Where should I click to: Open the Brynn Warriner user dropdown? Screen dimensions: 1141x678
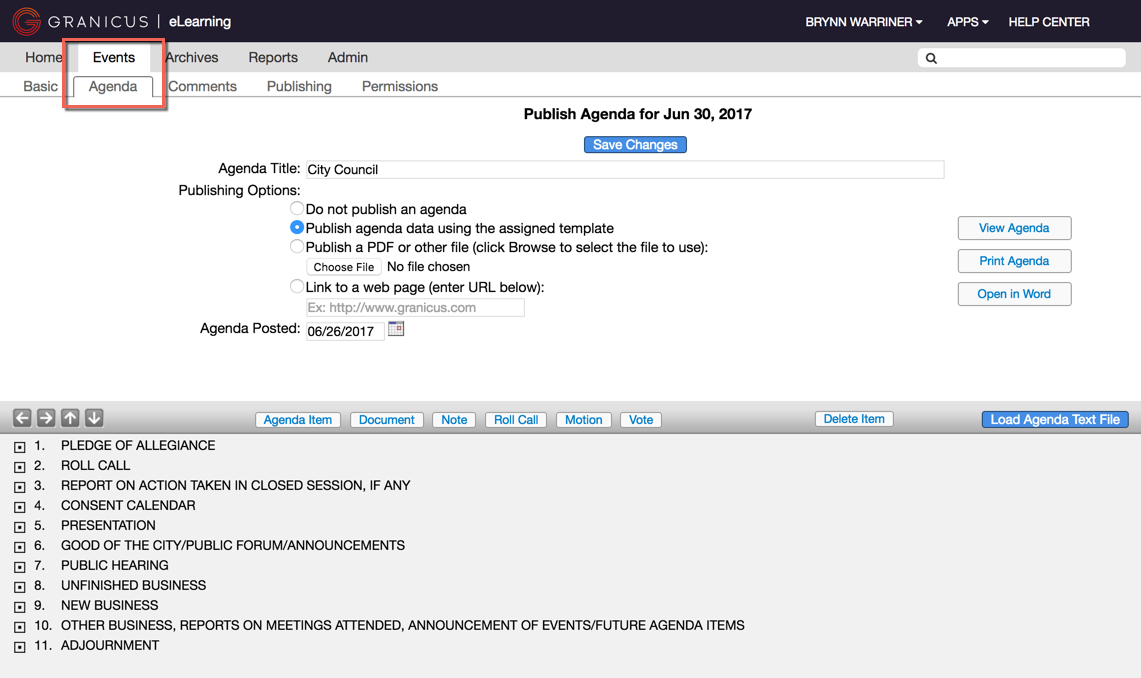coord(863,22)
